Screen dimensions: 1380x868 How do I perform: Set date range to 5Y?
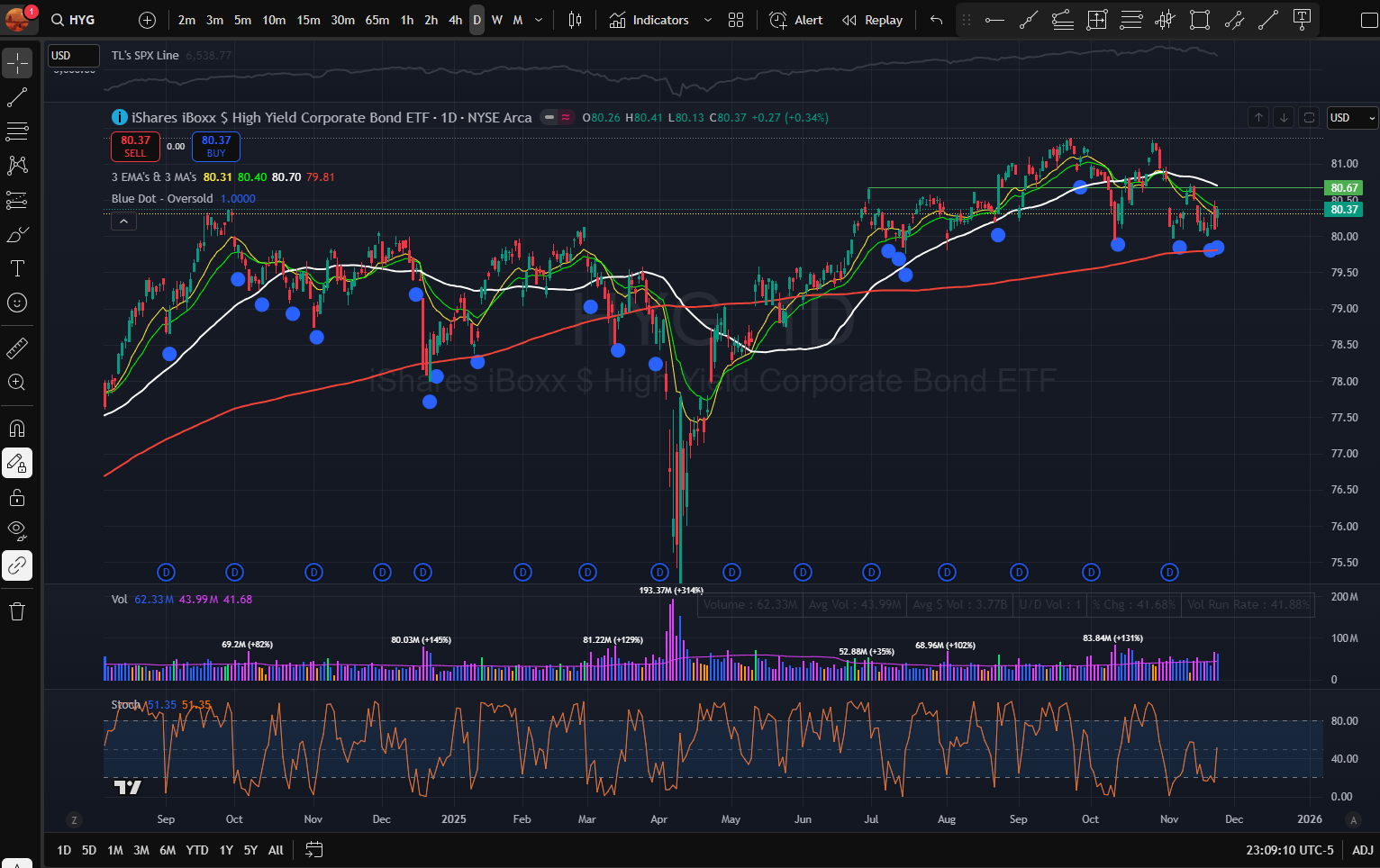(x=250, y=850)
